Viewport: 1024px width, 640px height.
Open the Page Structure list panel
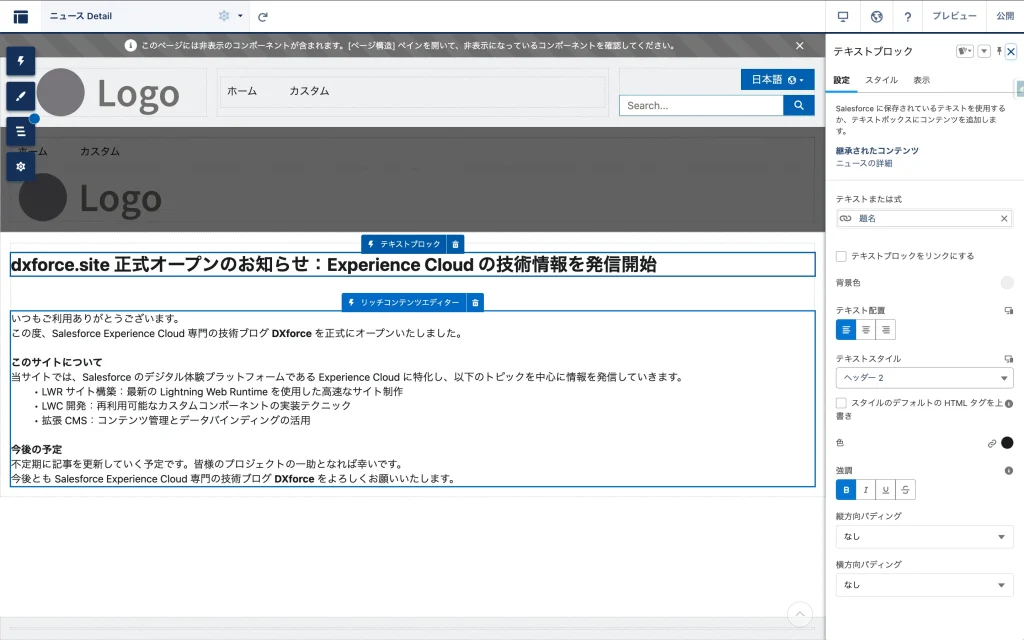(x=20, y=131)
